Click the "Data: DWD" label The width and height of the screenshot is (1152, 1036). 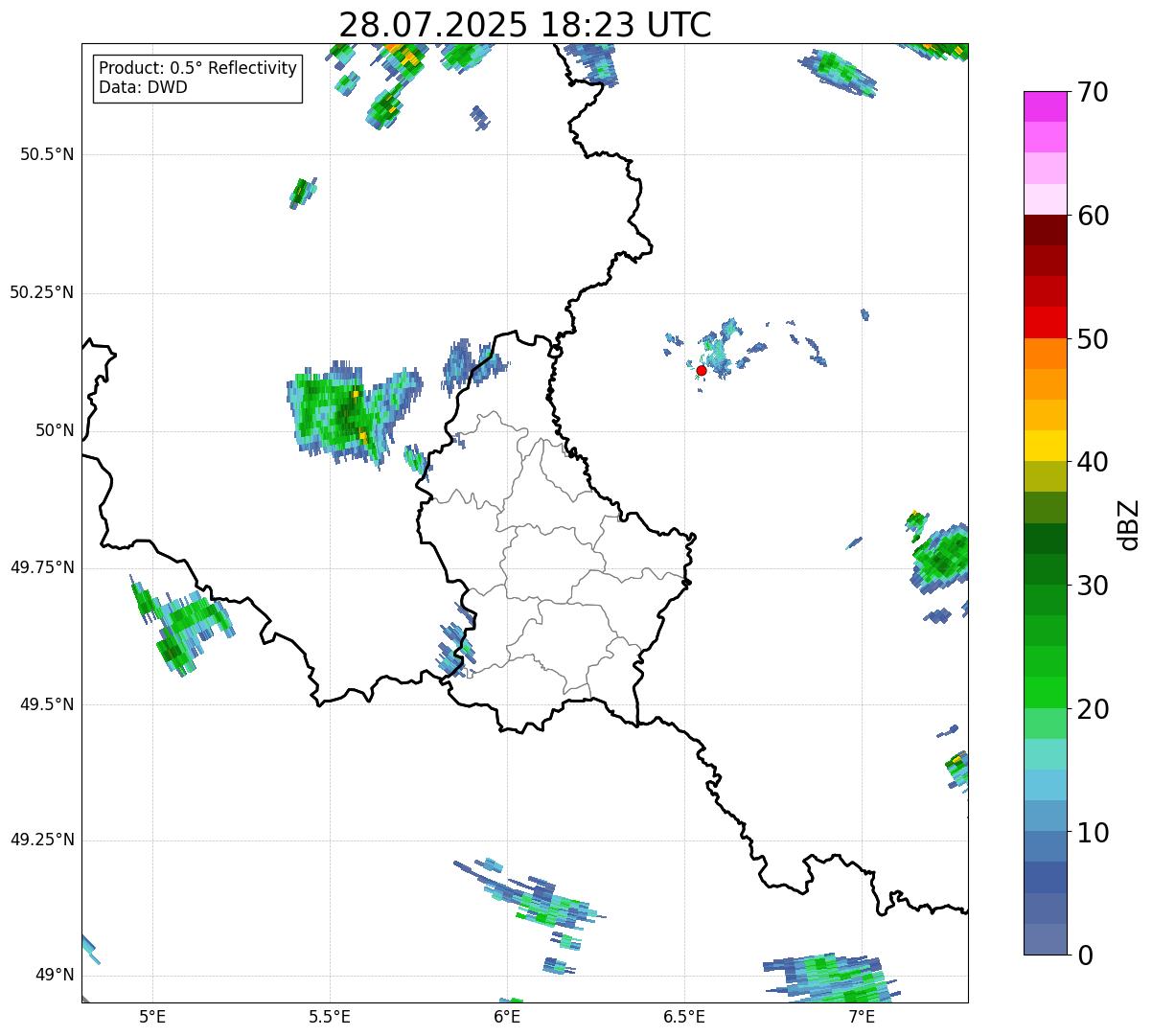click(143, 88)
